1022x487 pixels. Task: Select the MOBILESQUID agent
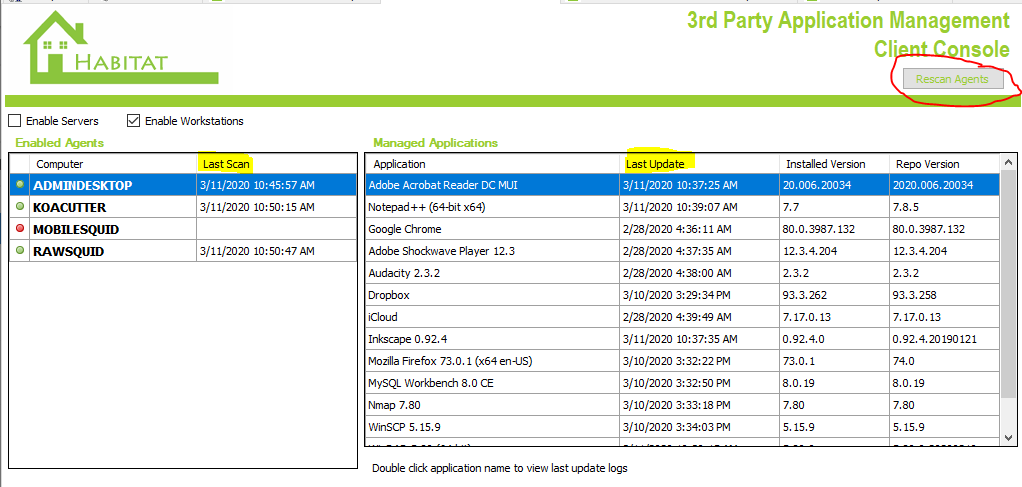tap(183, 229)
